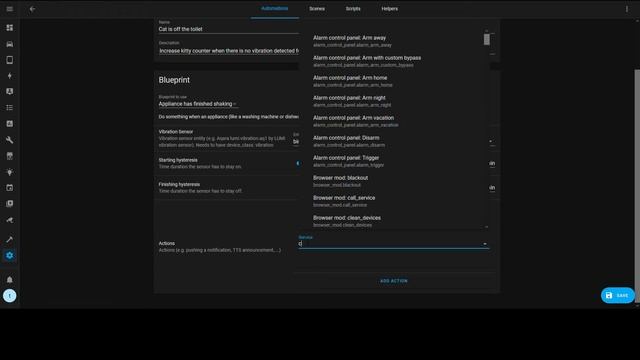This screenshot has height=360, width=640.
Task: Open the wrench icon panel in sidebar
Action: [x=9, y=140]
